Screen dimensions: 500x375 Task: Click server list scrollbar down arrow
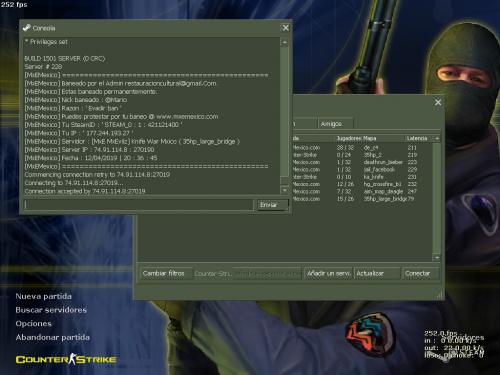coord(437,258)
